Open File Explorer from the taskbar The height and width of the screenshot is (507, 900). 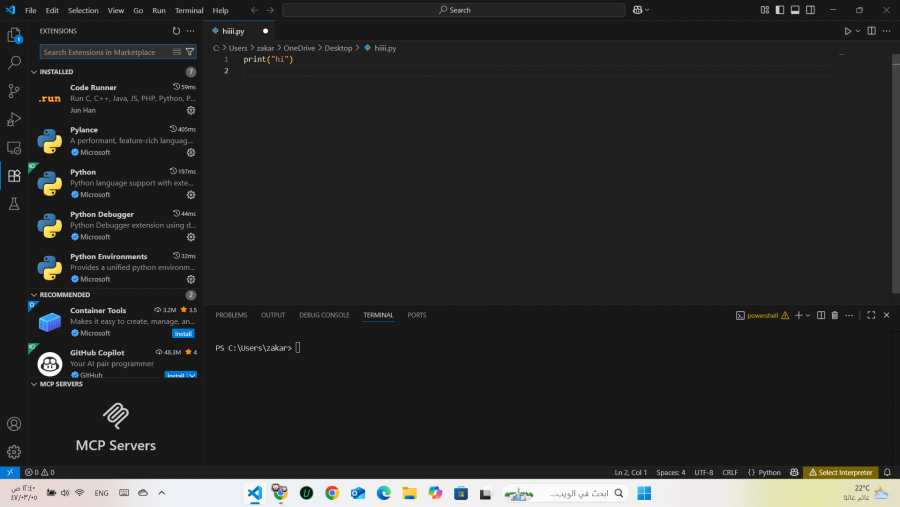[x=409, y=493]
